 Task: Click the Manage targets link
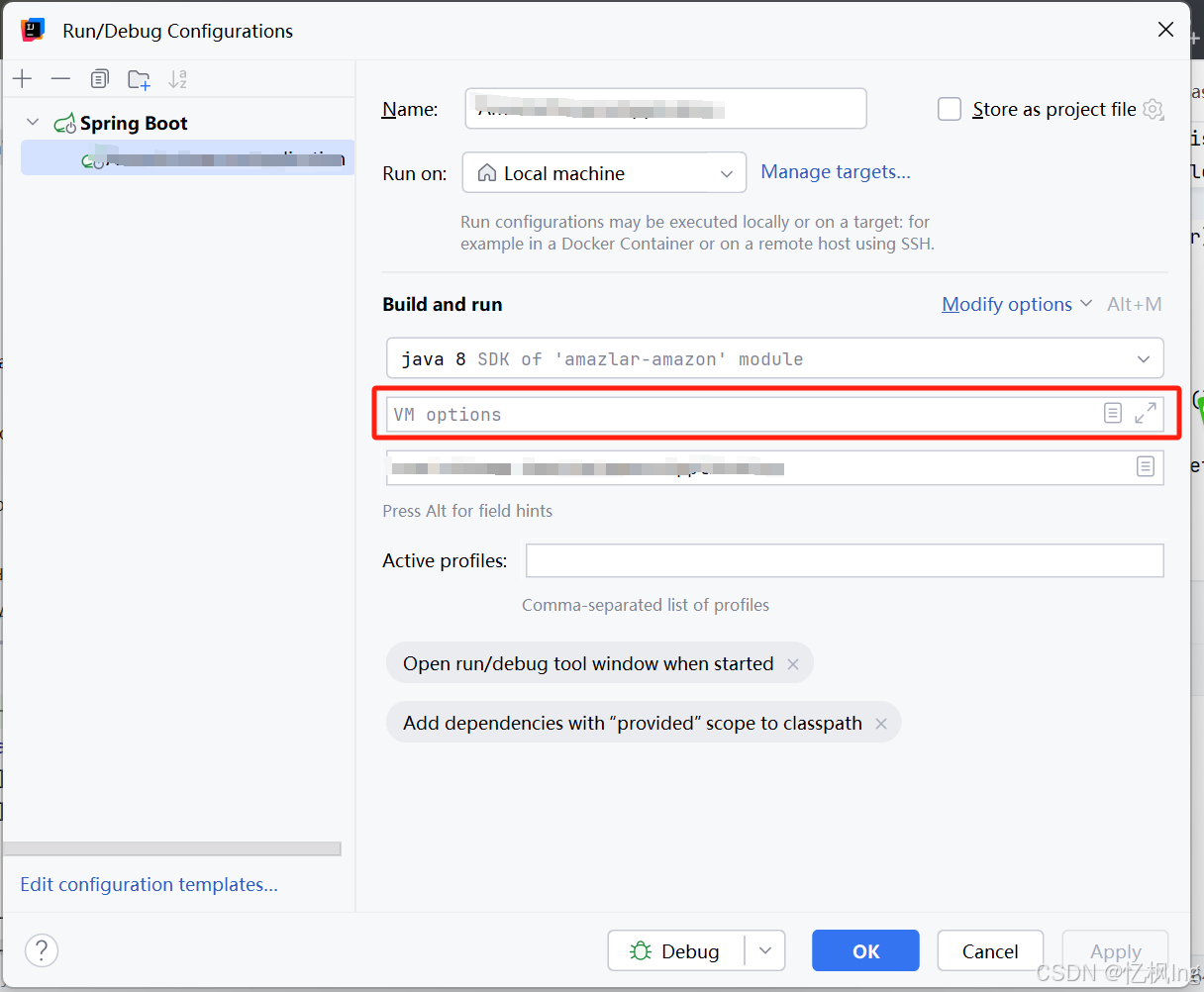pyautogui.click(x=835, y=172)
